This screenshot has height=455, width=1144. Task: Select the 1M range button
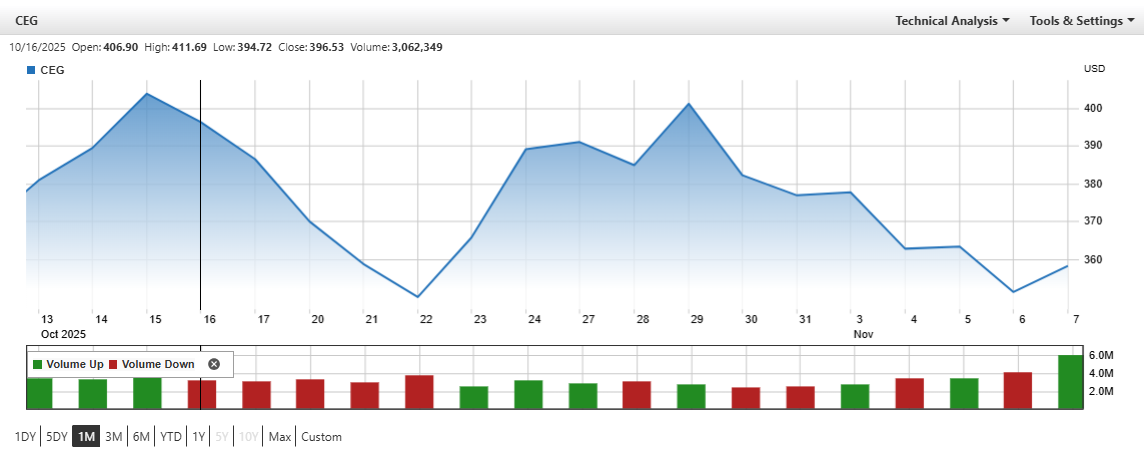(86, 437)
